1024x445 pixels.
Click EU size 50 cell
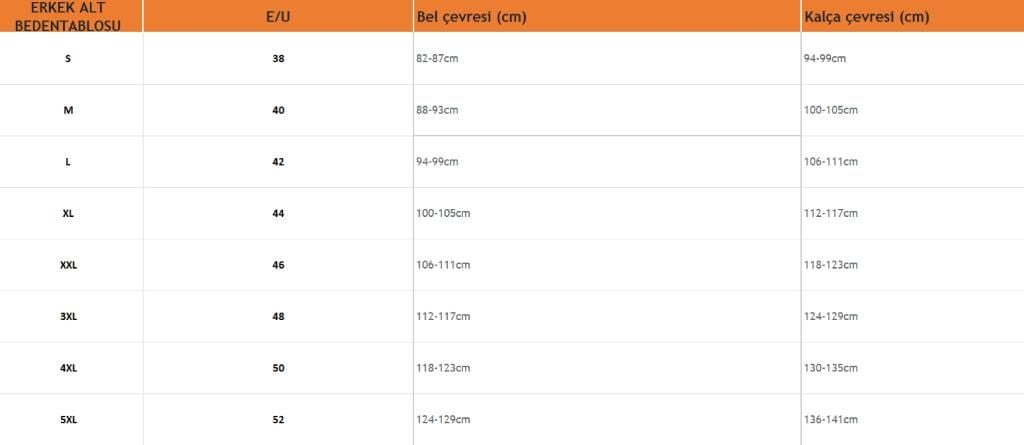coord(278,368)
